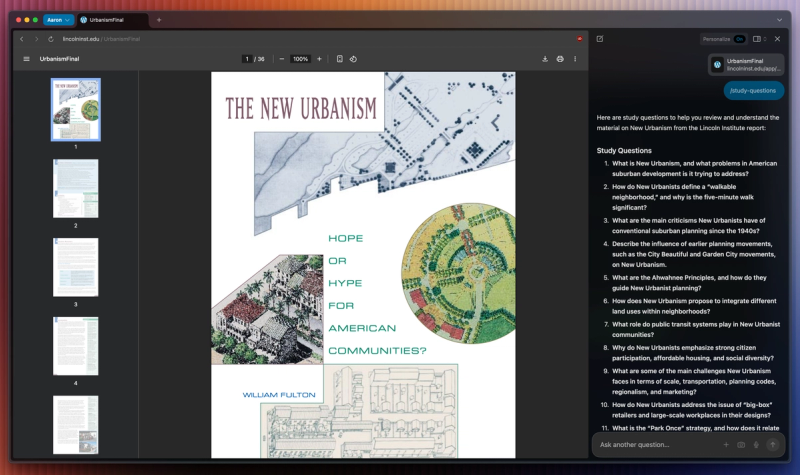
Task: Download the UrbanismFinal PDF
Action: [x=545, y=59]
